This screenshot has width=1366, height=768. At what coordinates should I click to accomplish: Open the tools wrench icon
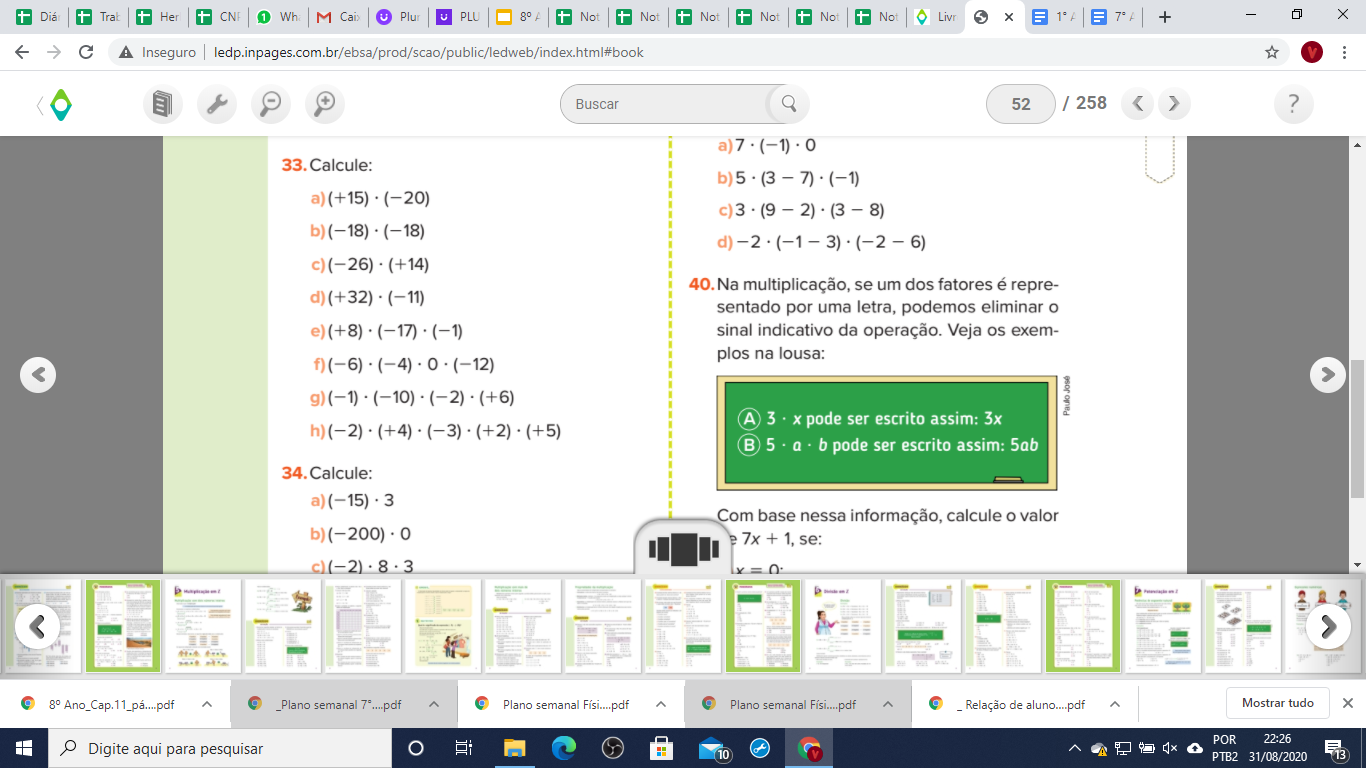tap(217, 103)
